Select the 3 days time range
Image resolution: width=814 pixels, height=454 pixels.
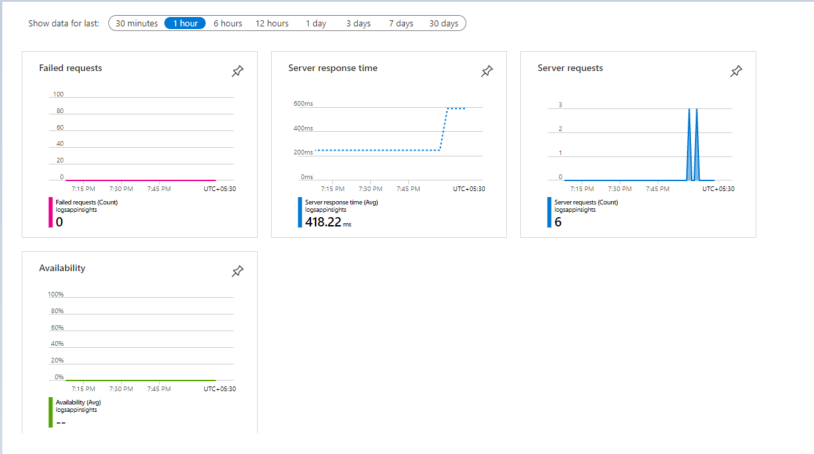(x=358, y=23)
